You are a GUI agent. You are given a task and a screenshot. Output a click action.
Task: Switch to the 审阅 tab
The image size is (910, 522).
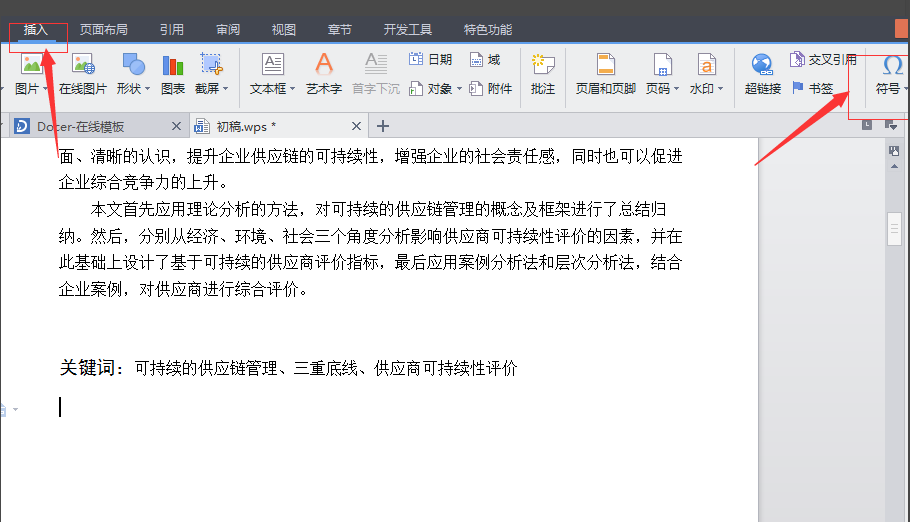point(228,30)
